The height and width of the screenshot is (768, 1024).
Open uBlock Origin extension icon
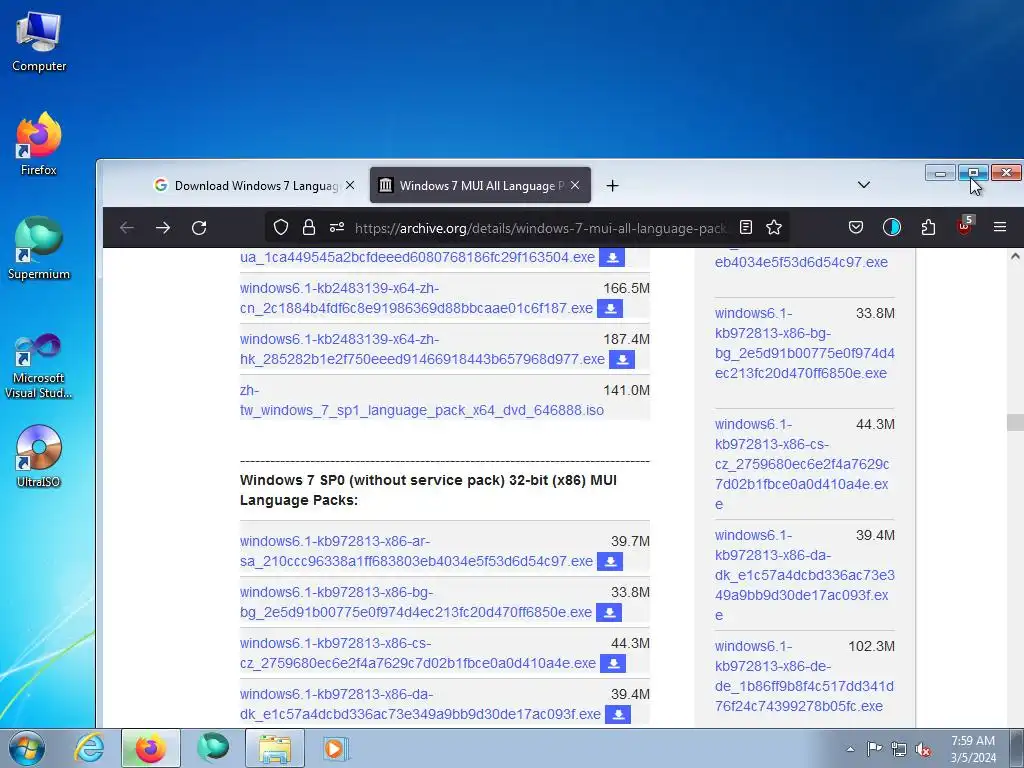[965, 226]
